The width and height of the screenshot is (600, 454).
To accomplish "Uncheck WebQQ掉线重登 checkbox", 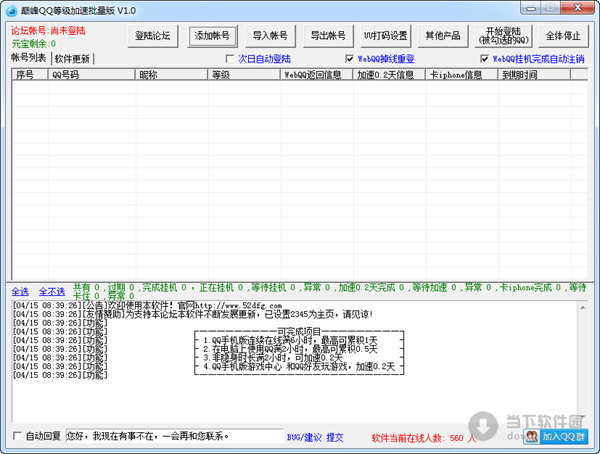I will (349, 59).
